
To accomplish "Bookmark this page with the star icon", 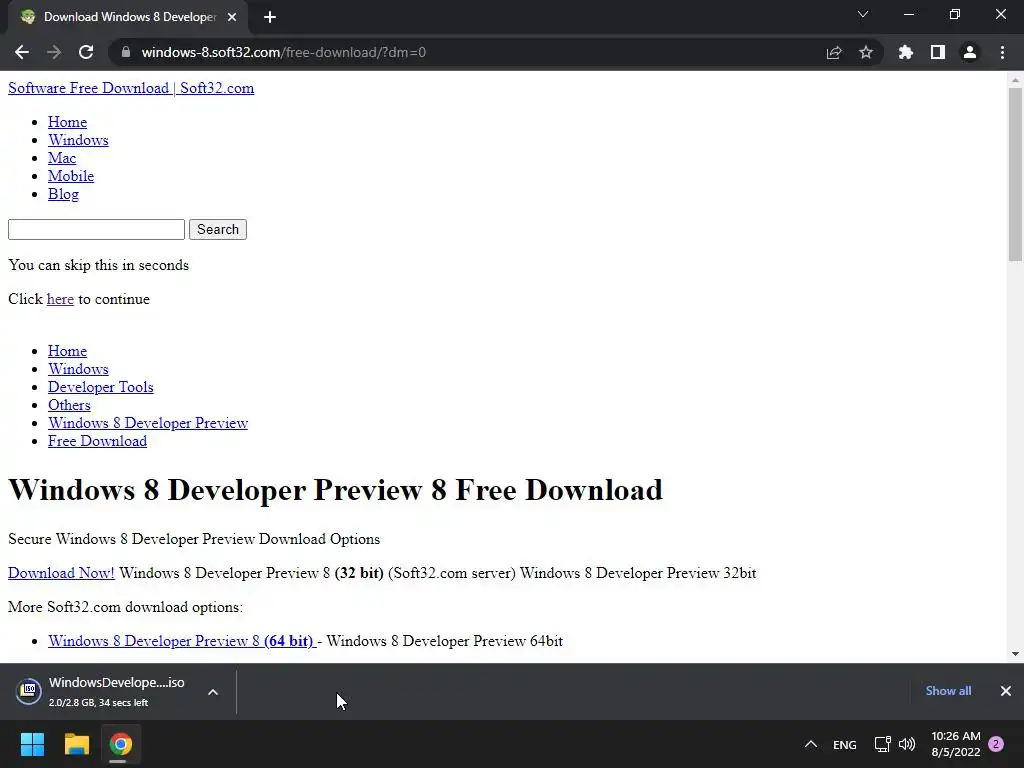I will tap(866, 52).
